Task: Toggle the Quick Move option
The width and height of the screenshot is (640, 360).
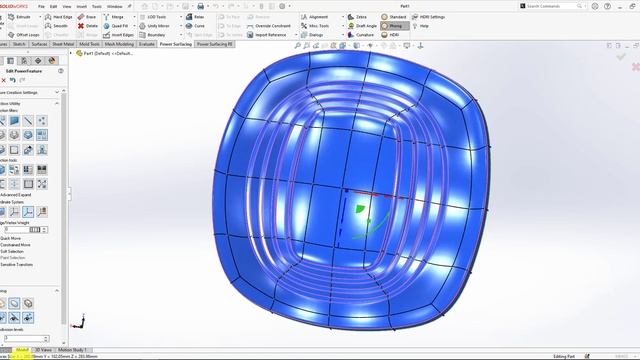Action: (10, 238)
